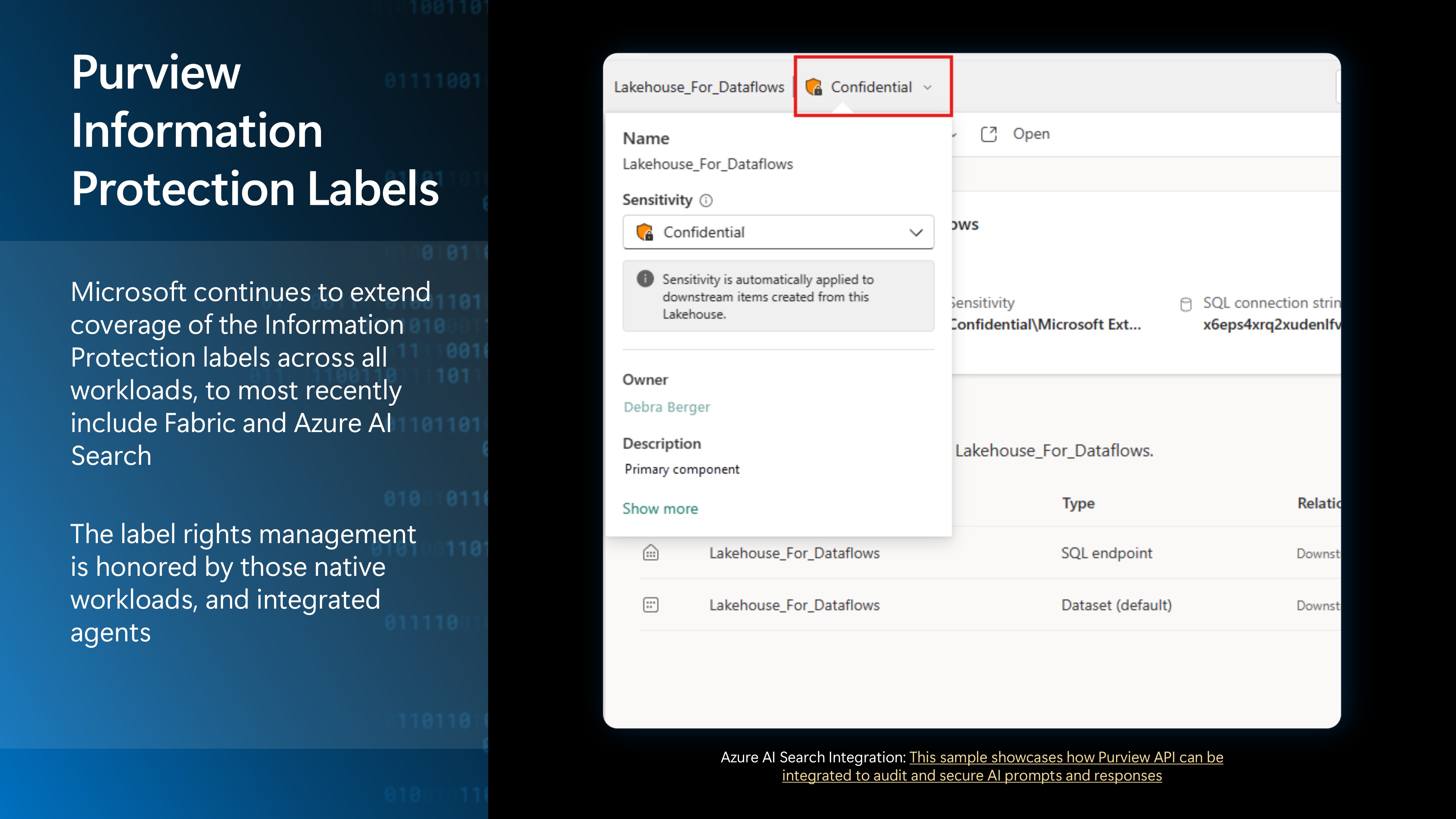Screen dimensions: 1456x819
Task: Open the Sensitivity Confidential combo box
Action: pyautogui.click(x=778, y=232)
